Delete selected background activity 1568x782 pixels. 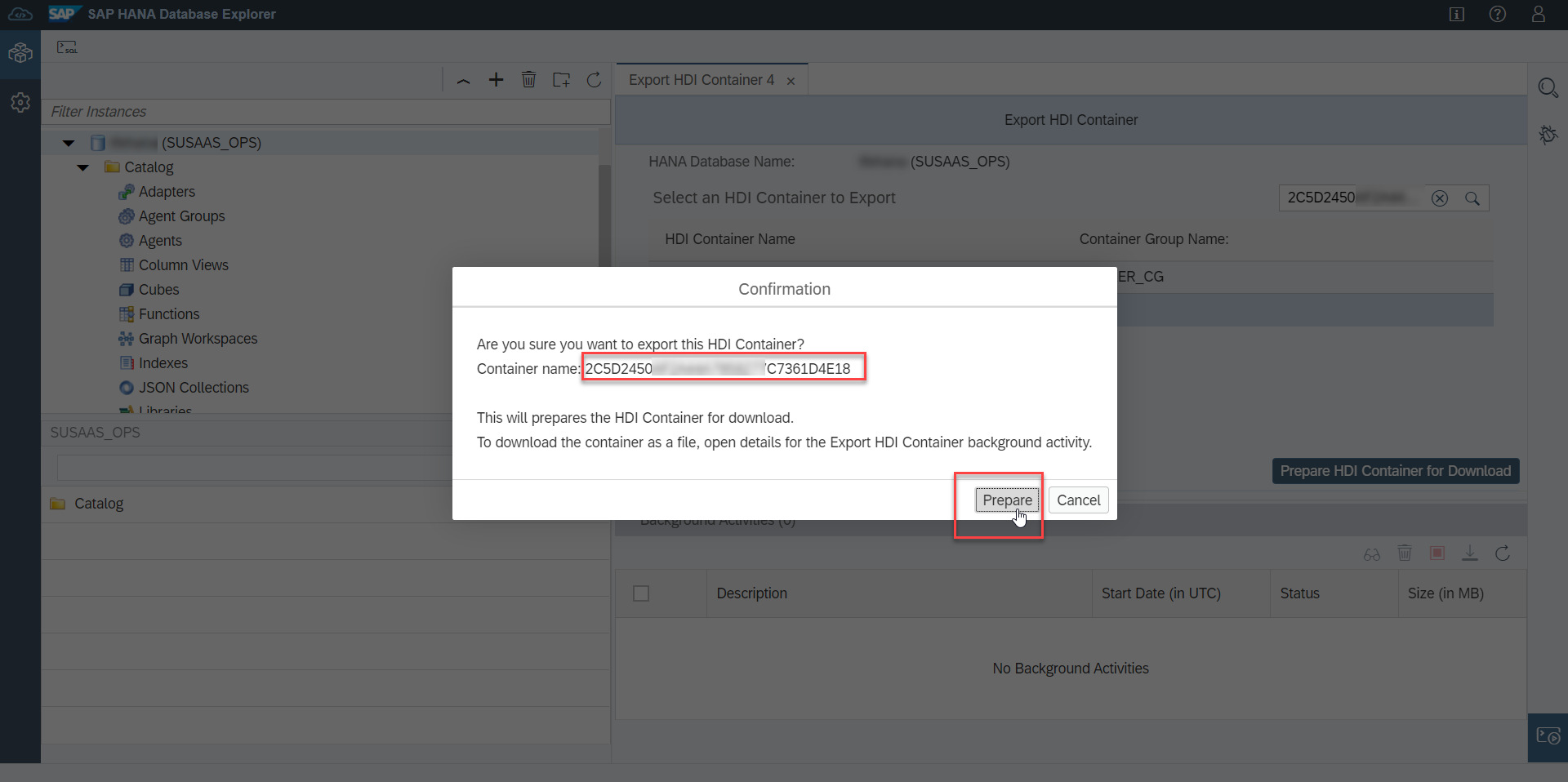pyautogui.click(x=1405, y=553)
